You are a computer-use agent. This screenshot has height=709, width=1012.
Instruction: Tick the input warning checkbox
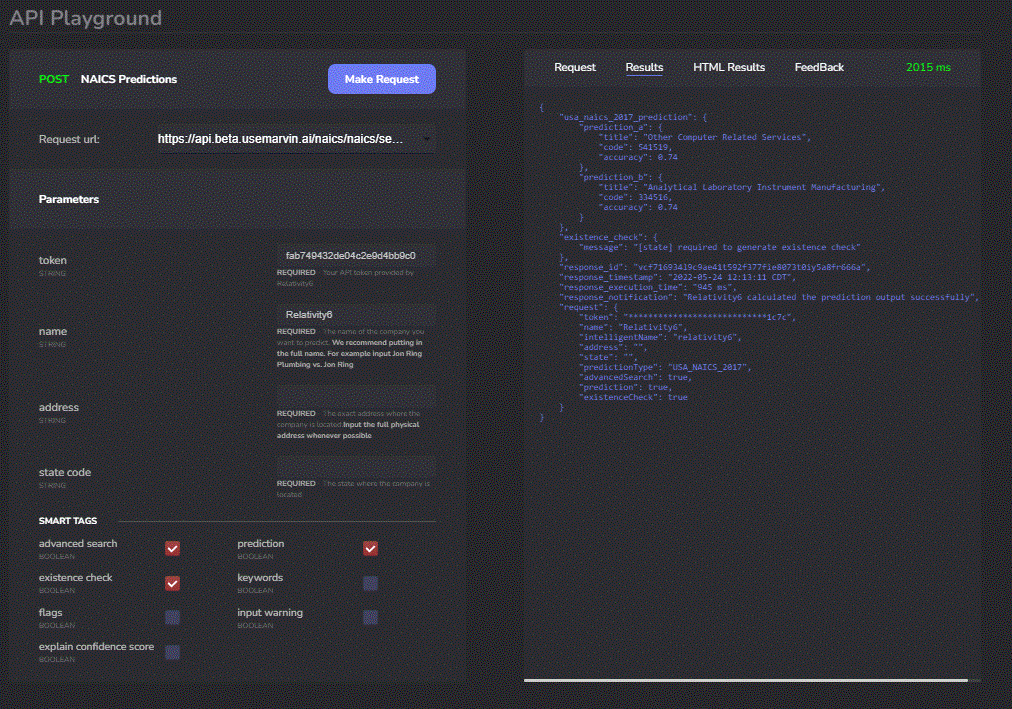370,617
